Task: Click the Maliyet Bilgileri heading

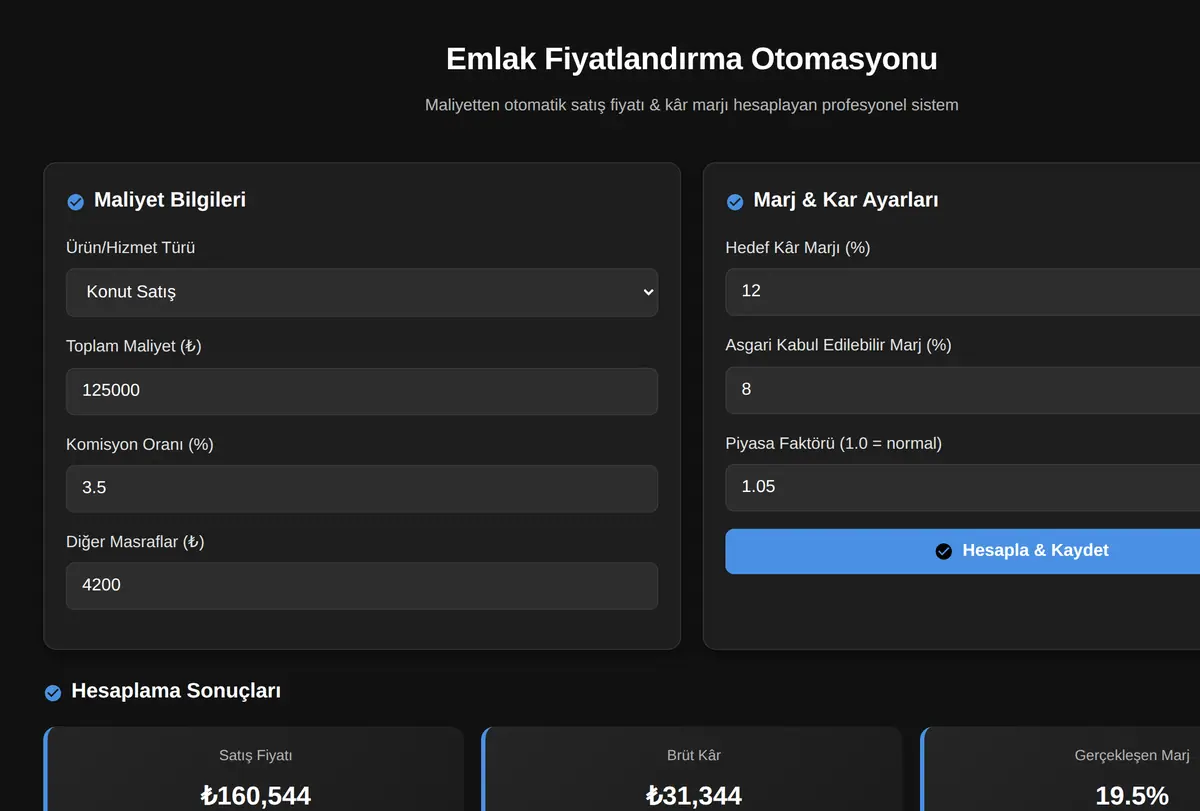Action: (x=170, y=200)
